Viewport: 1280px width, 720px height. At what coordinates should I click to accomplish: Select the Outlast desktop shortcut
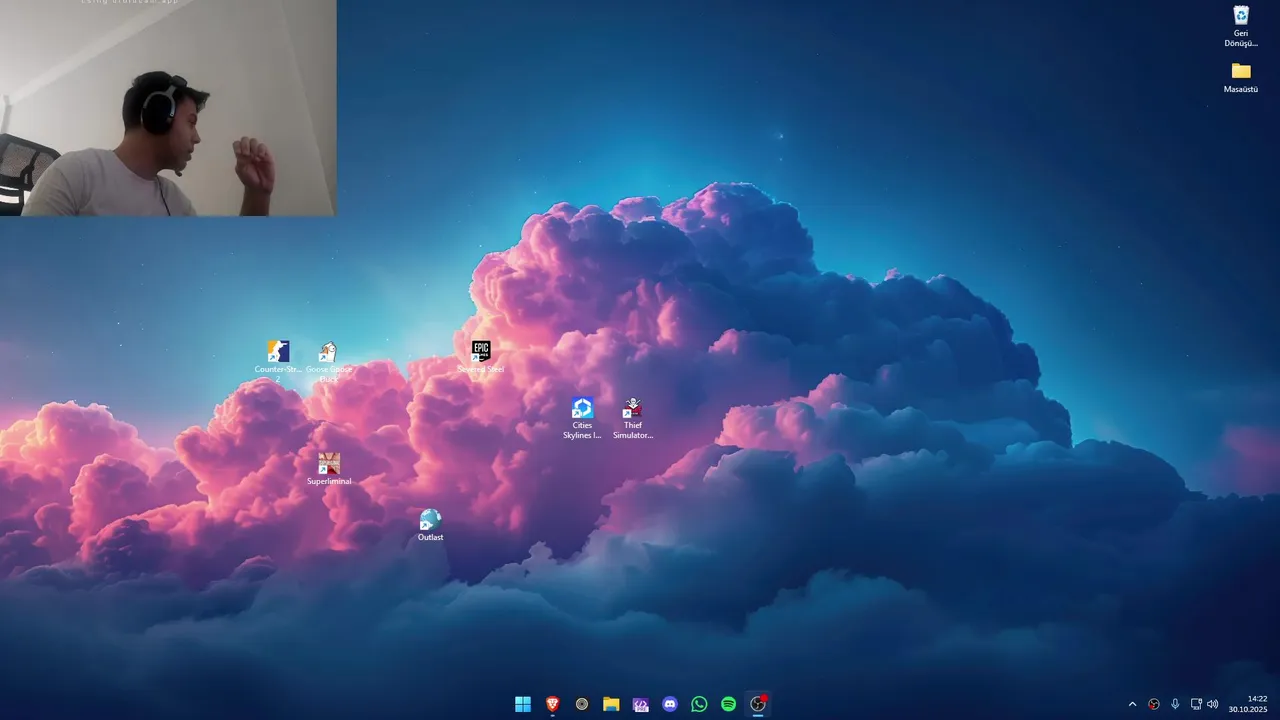[430, 525]
